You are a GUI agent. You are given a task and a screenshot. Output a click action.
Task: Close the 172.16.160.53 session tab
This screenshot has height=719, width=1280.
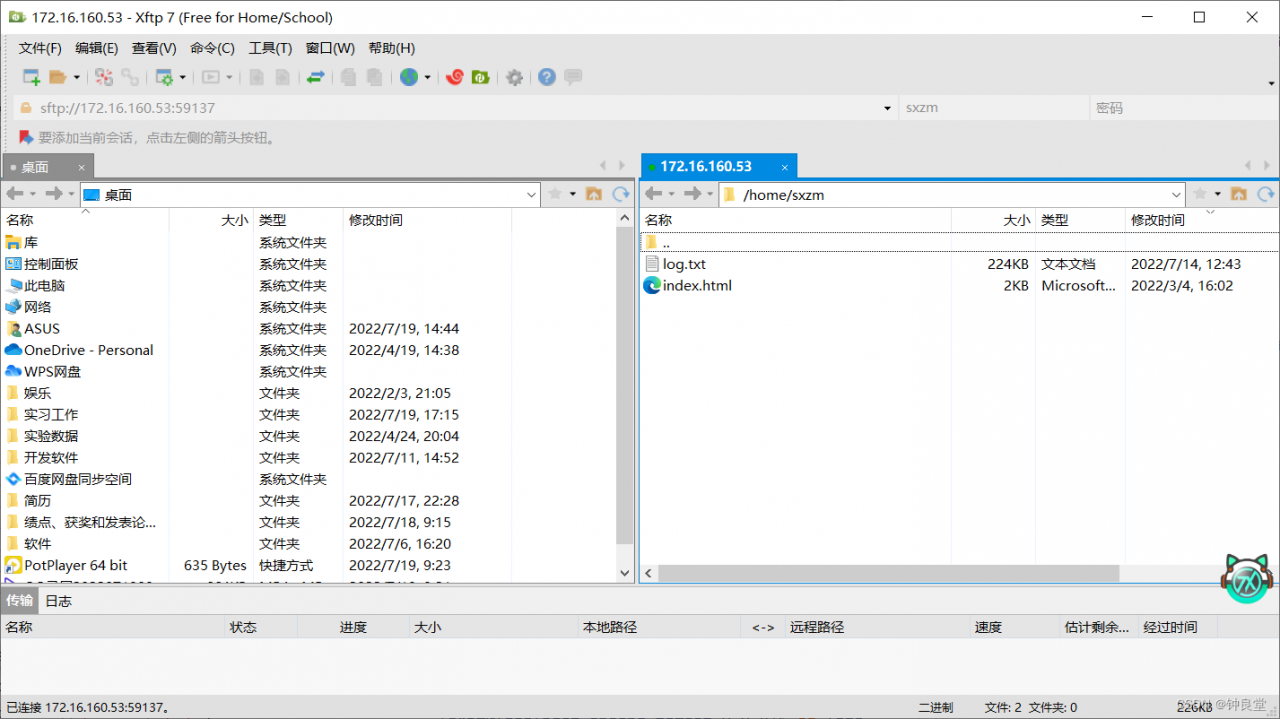tap(785, 167)
